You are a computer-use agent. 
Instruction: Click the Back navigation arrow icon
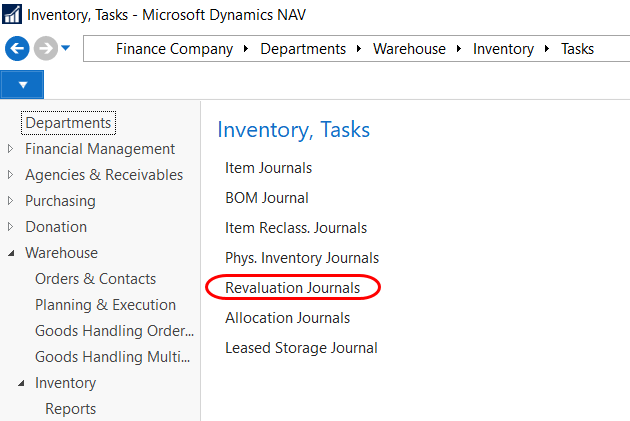pos(17,49)
